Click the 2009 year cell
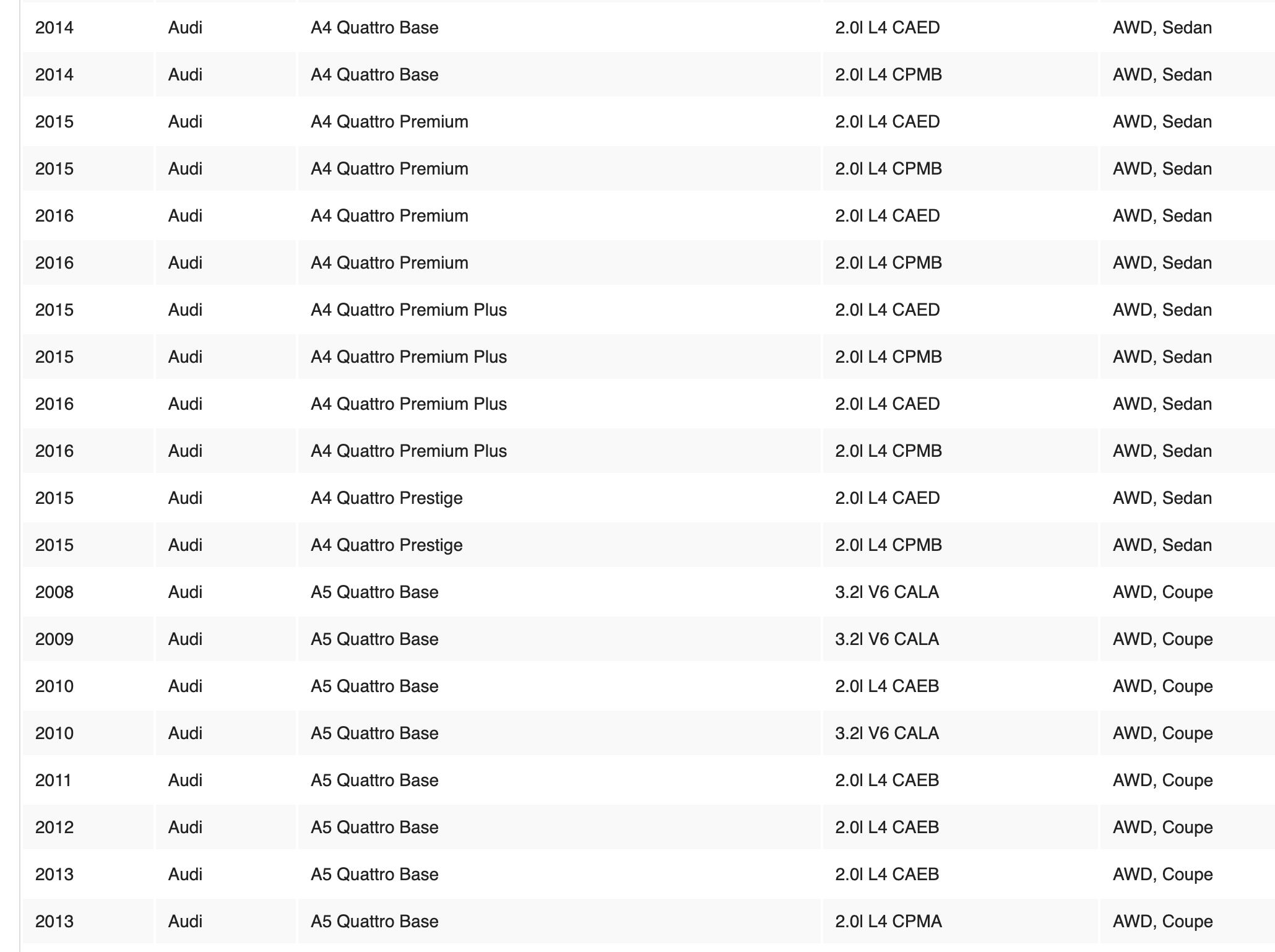This screenshot has width=1275, height=952. click(x=54, y=639)
